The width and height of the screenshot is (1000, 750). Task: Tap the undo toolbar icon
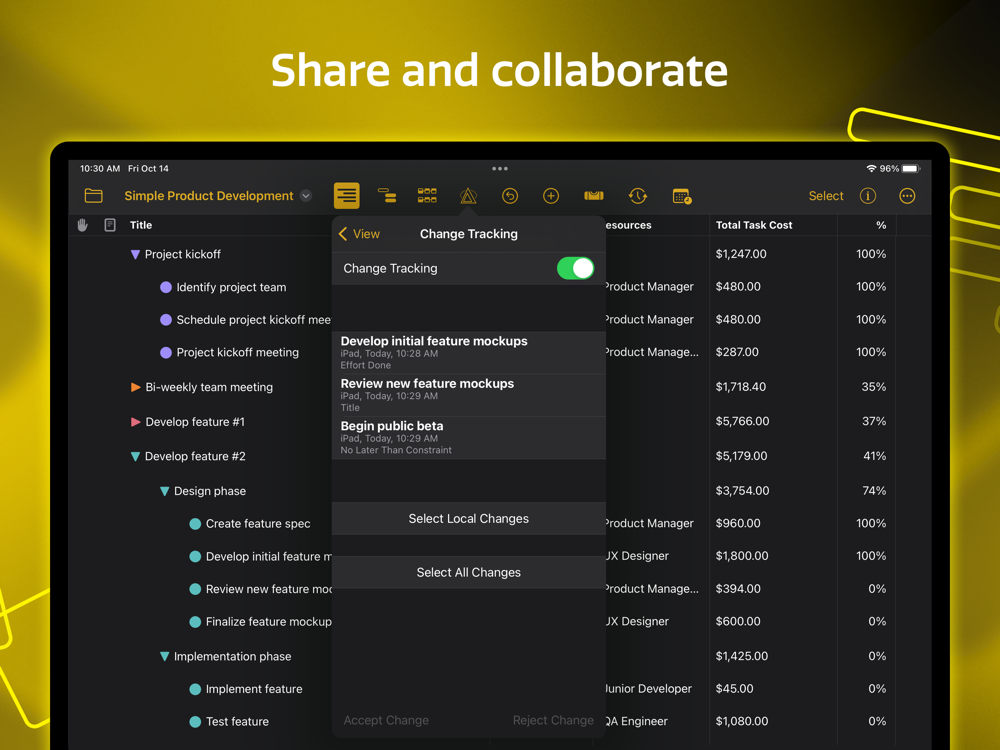(510, 196)
